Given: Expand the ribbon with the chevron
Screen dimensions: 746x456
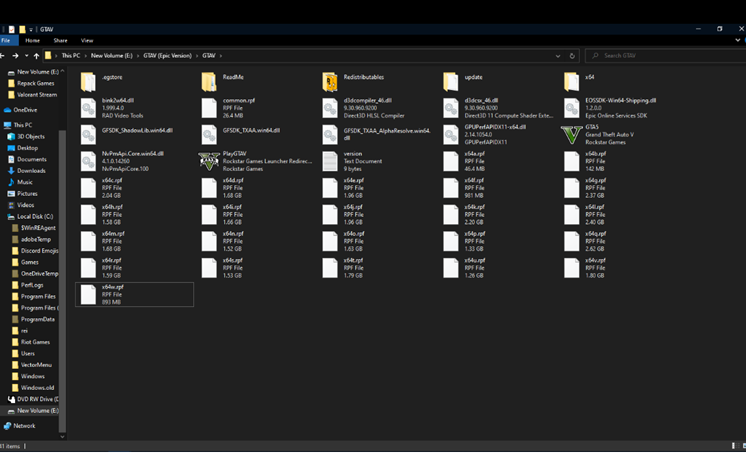Looking at the screenshot, I should (x=737, y=40).
